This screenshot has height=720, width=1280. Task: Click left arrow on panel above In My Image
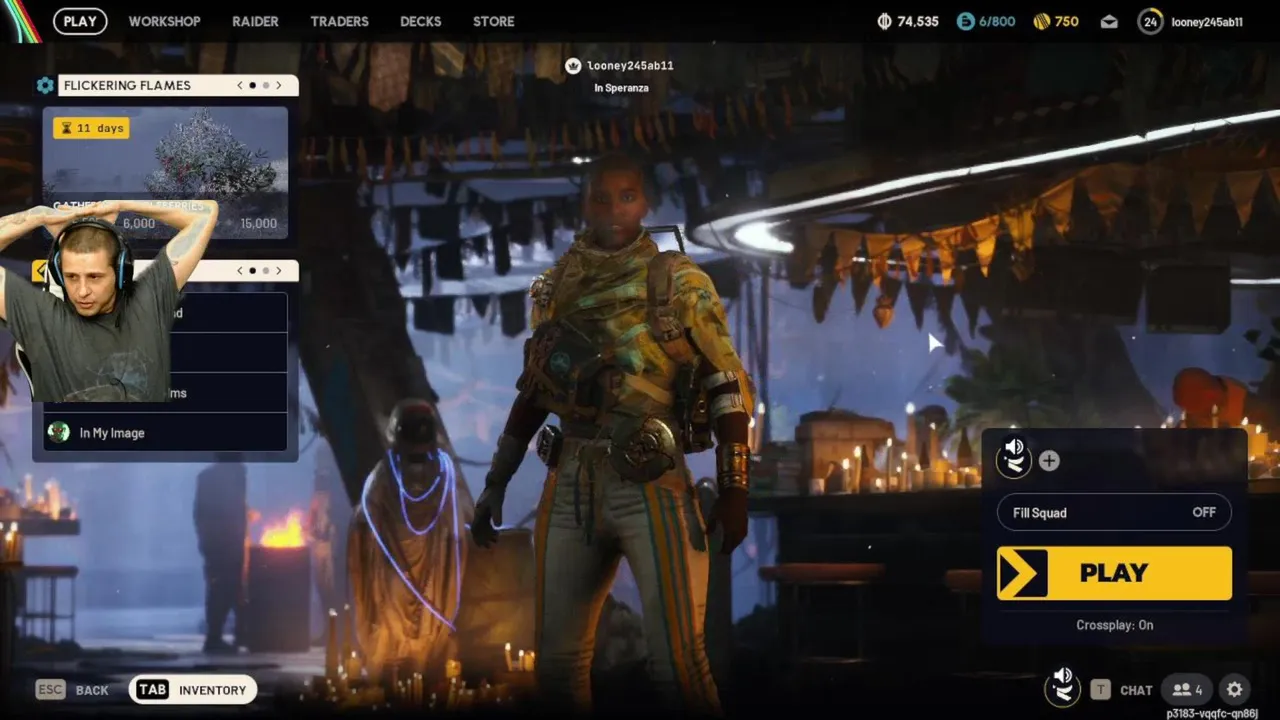click(x=240, y=271)
